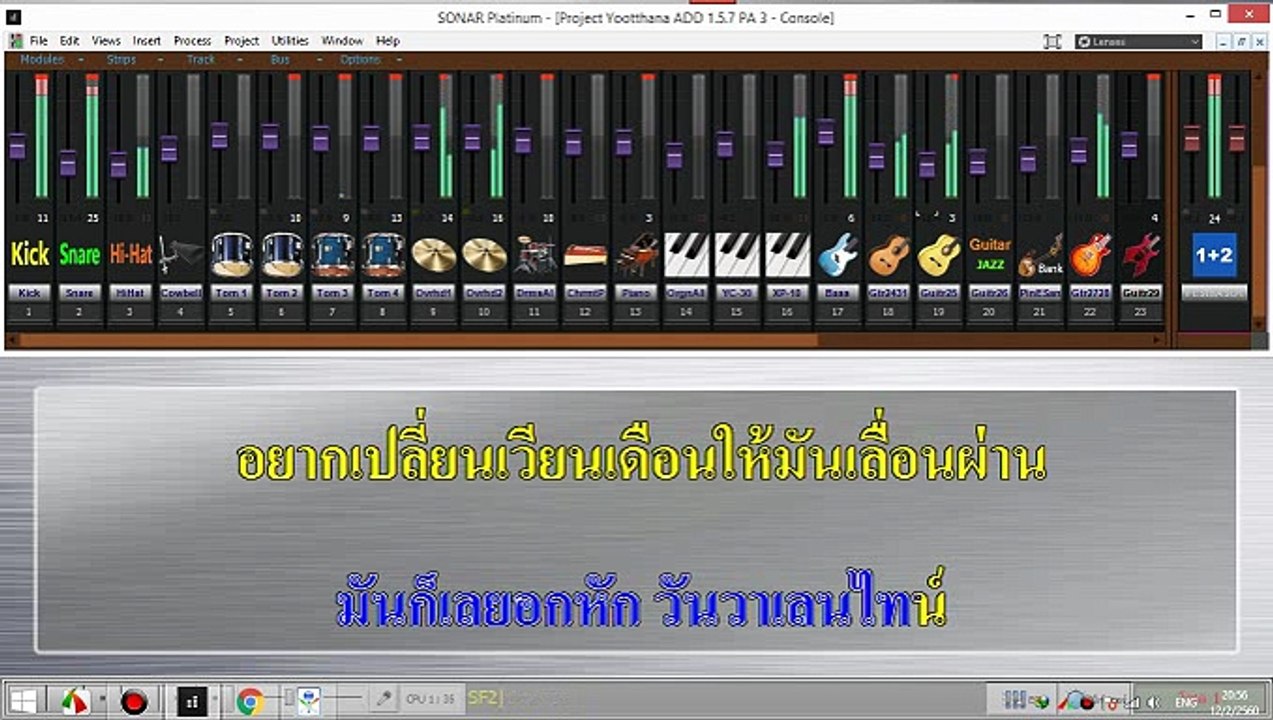Click the Guitar JAZZ track icon
This screenshot has height=720, width=1273.
point(989,254)
